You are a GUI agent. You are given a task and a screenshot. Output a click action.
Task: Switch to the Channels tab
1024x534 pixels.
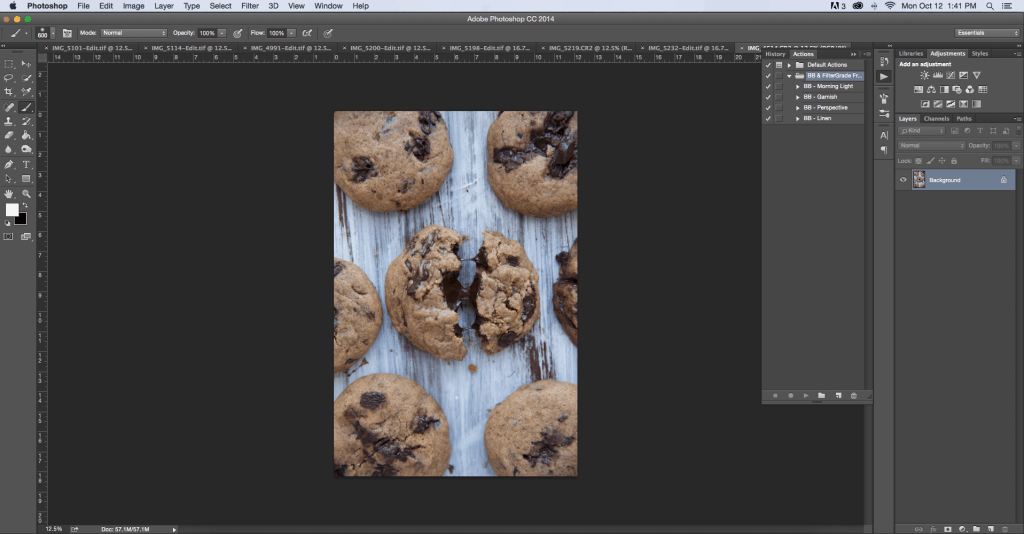(936, 118)
